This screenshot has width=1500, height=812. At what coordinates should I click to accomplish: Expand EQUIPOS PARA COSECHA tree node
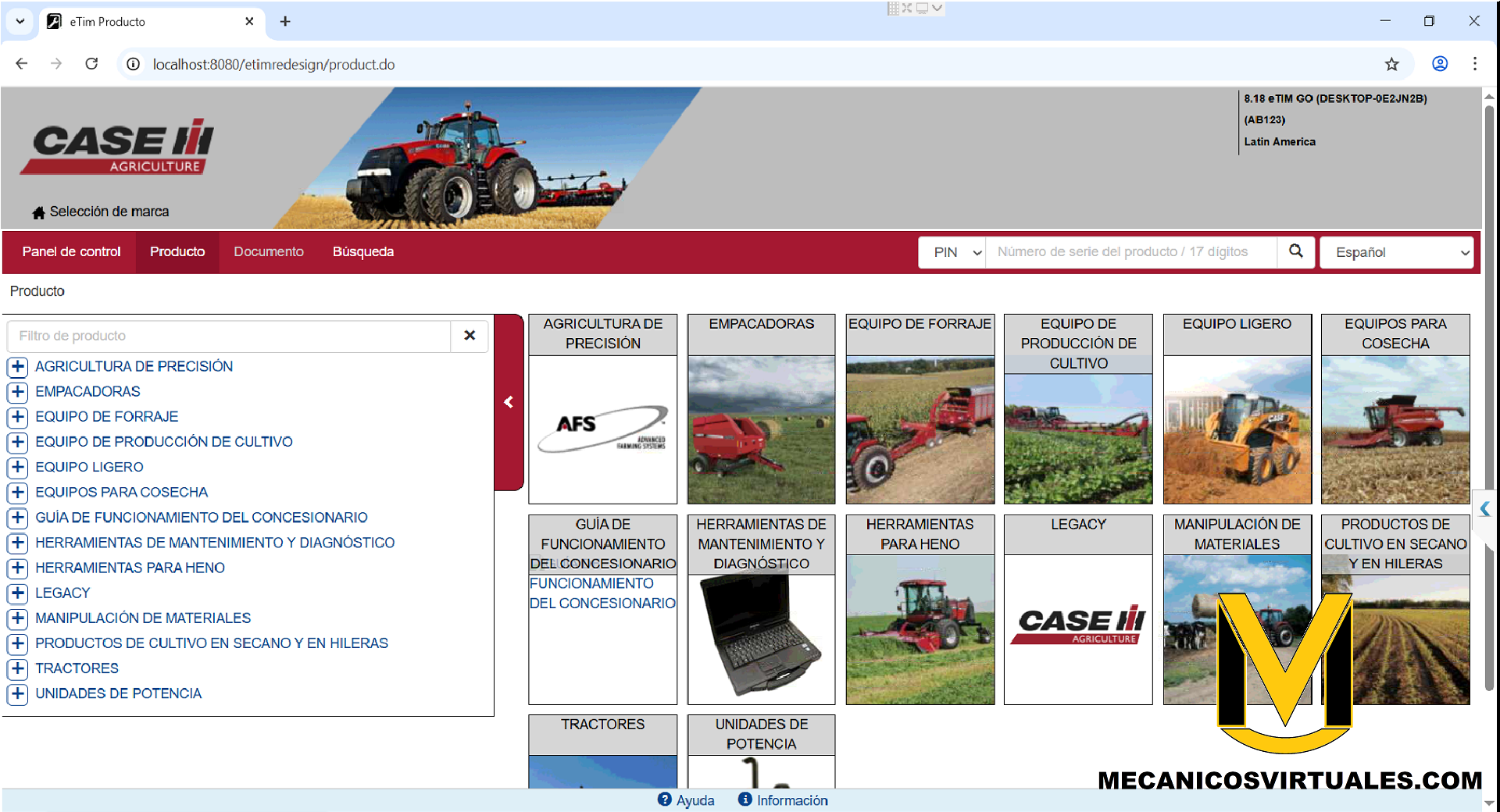(x=18, y=493)
